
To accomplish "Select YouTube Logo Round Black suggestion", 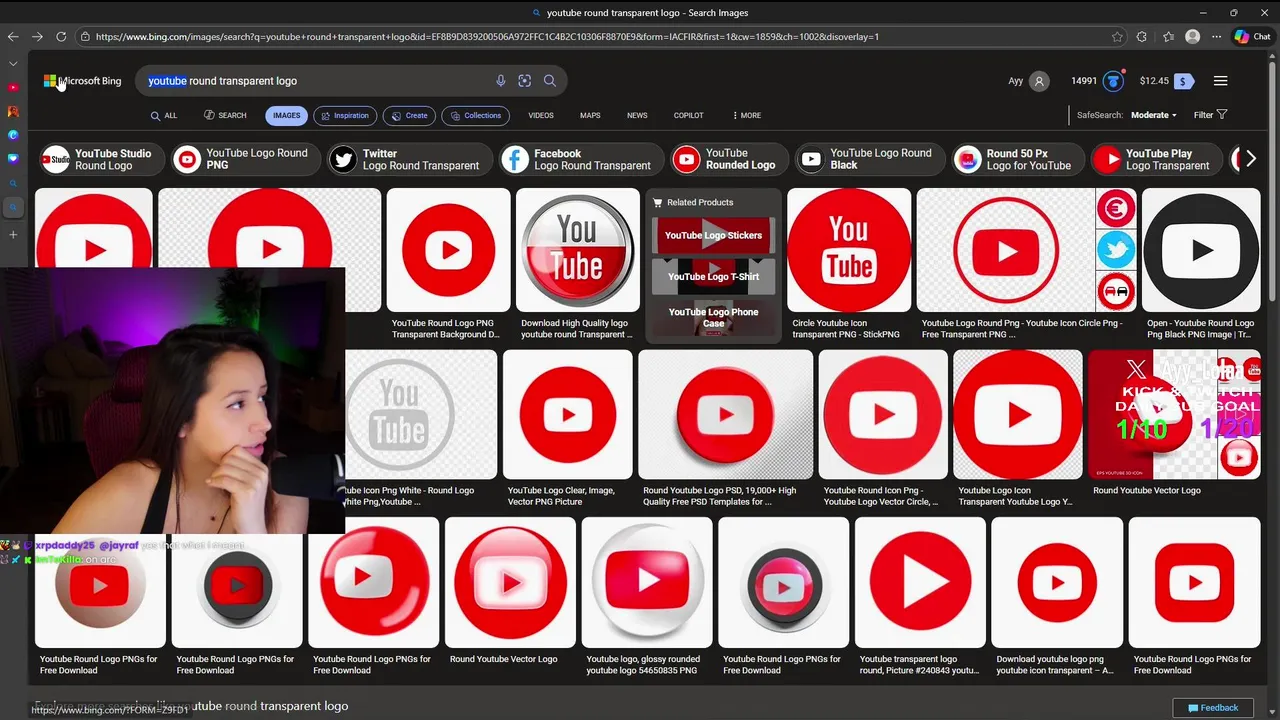I will 868,159.
